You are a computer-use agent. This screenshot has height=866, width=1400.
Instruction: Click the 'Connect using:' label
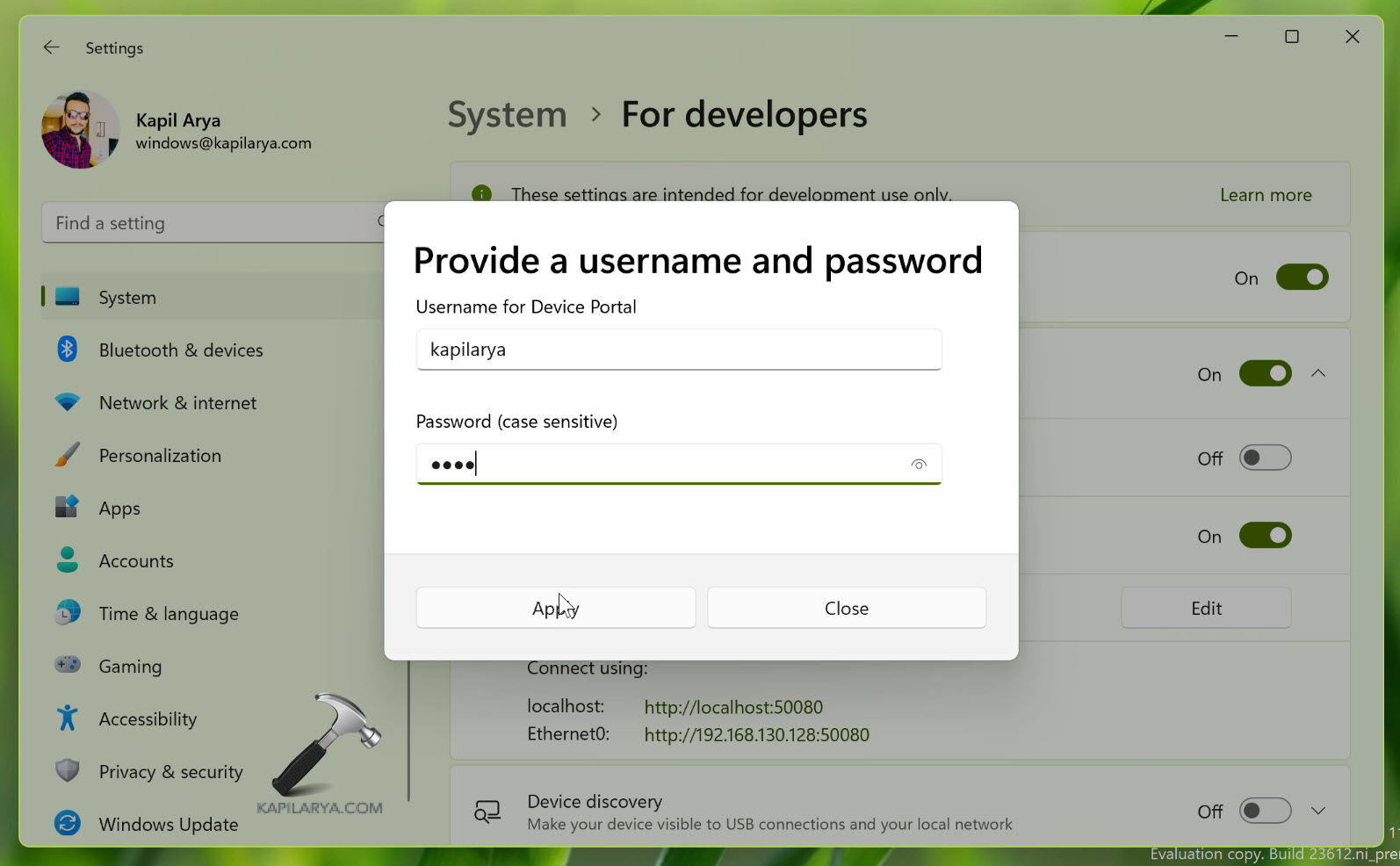pyautogui.click(x=588, y=668)
